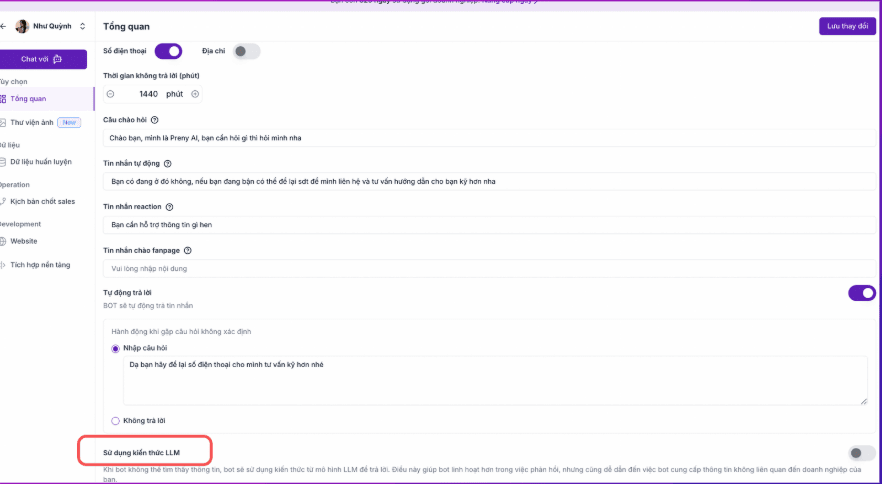Enable the Địa chỉ toggle
Screen dimensions: 882x484
(246, 51)
